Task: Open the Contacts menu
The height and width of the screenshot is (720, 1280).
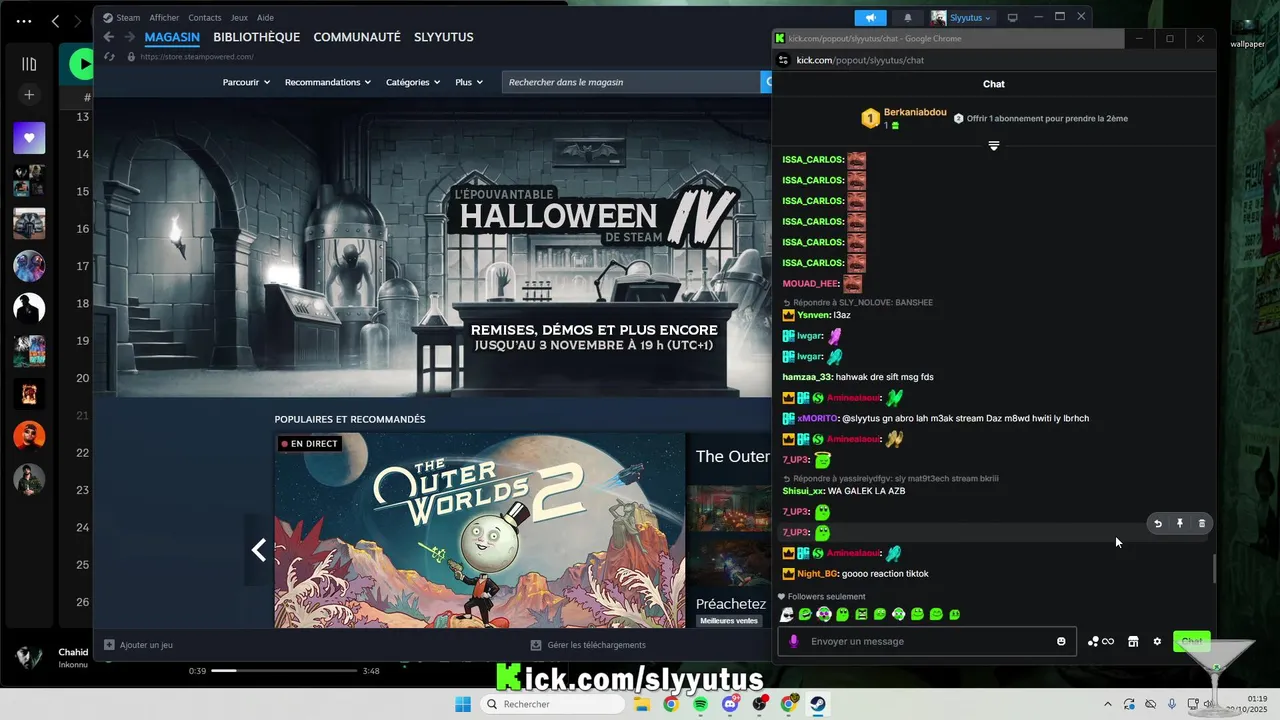Action: click(205, 17)
